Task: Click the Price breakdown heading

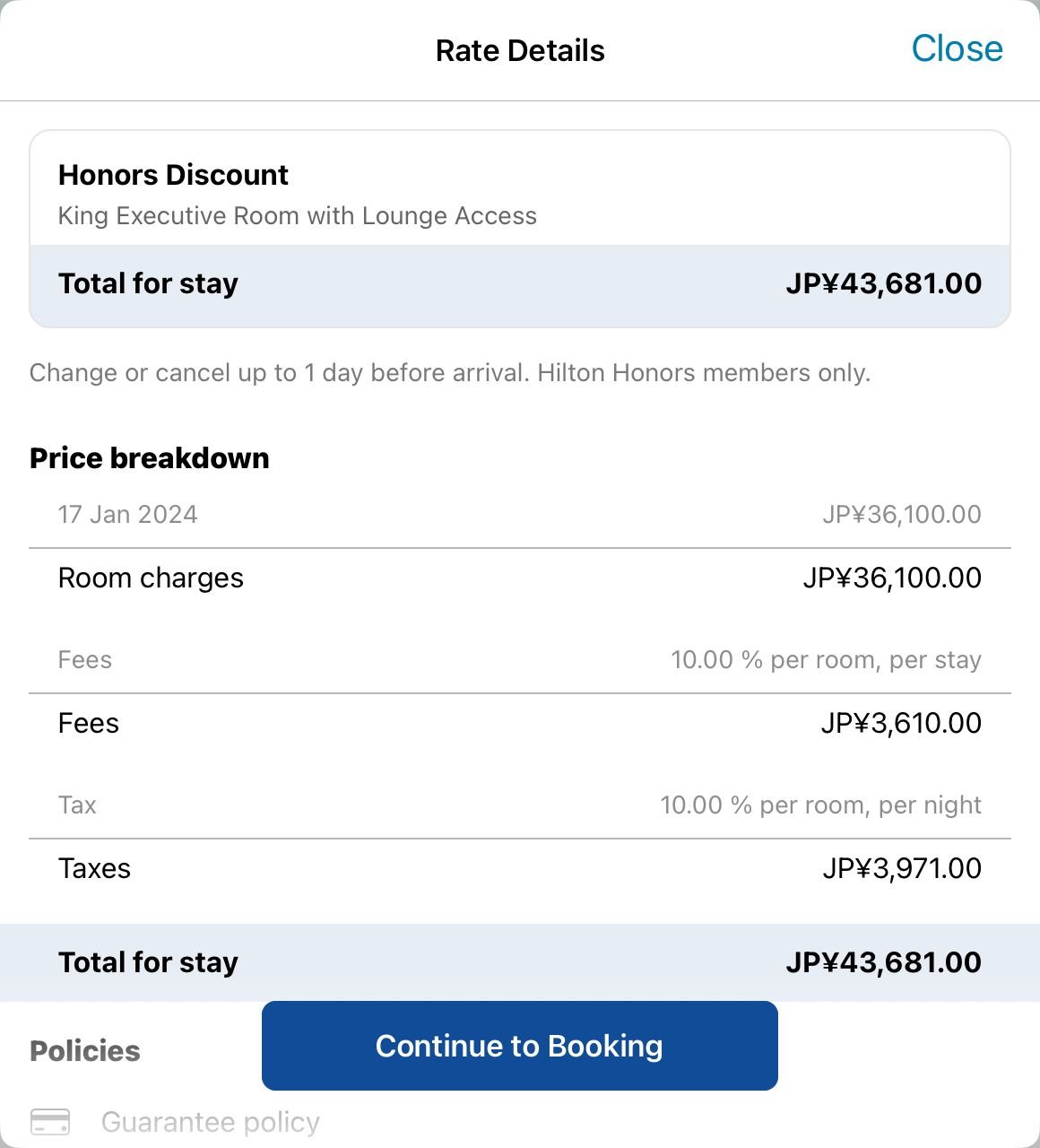Action: coord(149,458)
